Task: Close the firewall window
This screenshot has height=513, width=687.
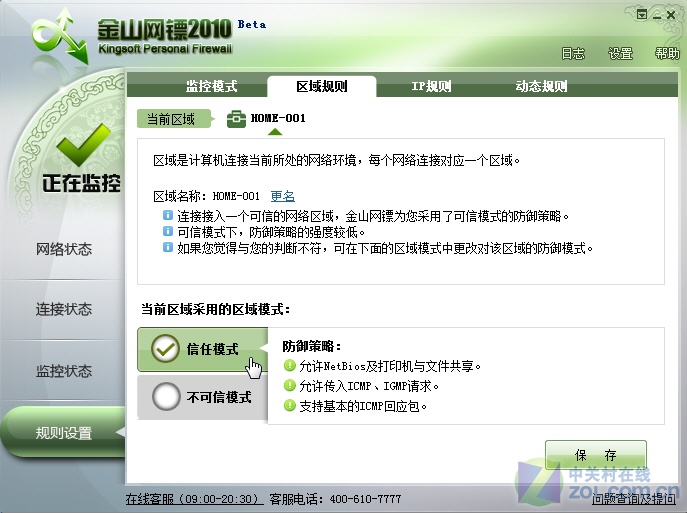Action: 671,15
